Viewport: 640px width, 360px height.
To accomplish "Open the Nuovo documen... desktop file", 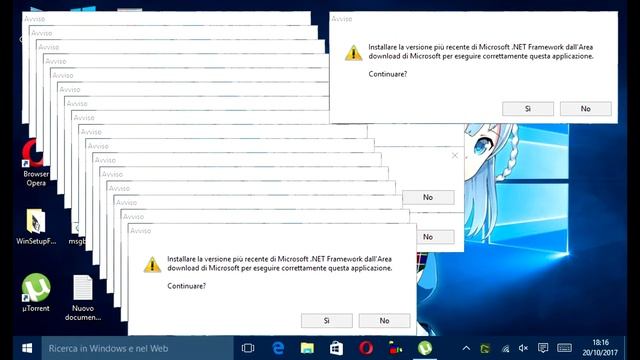I will [x=83, y=298].
